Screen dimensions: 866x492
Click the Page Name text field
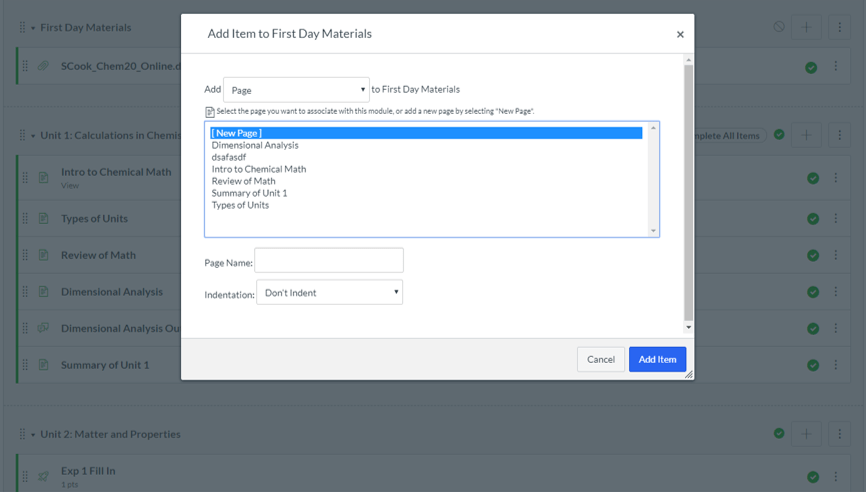pyautogui.click(x=329, y=261)
